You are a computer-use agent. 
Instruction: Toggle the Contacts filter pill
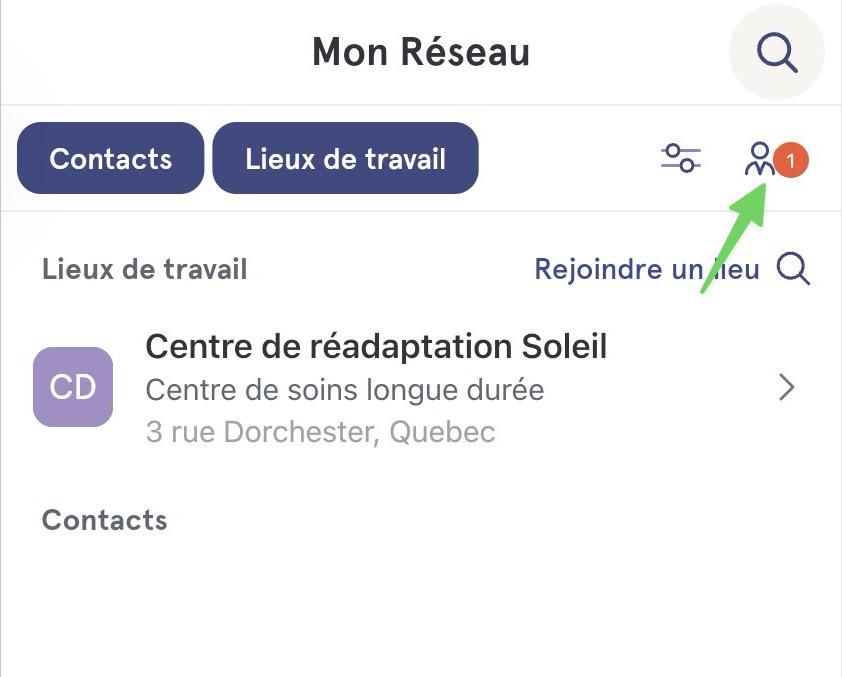pyautogui.click(x=111, y=158)
